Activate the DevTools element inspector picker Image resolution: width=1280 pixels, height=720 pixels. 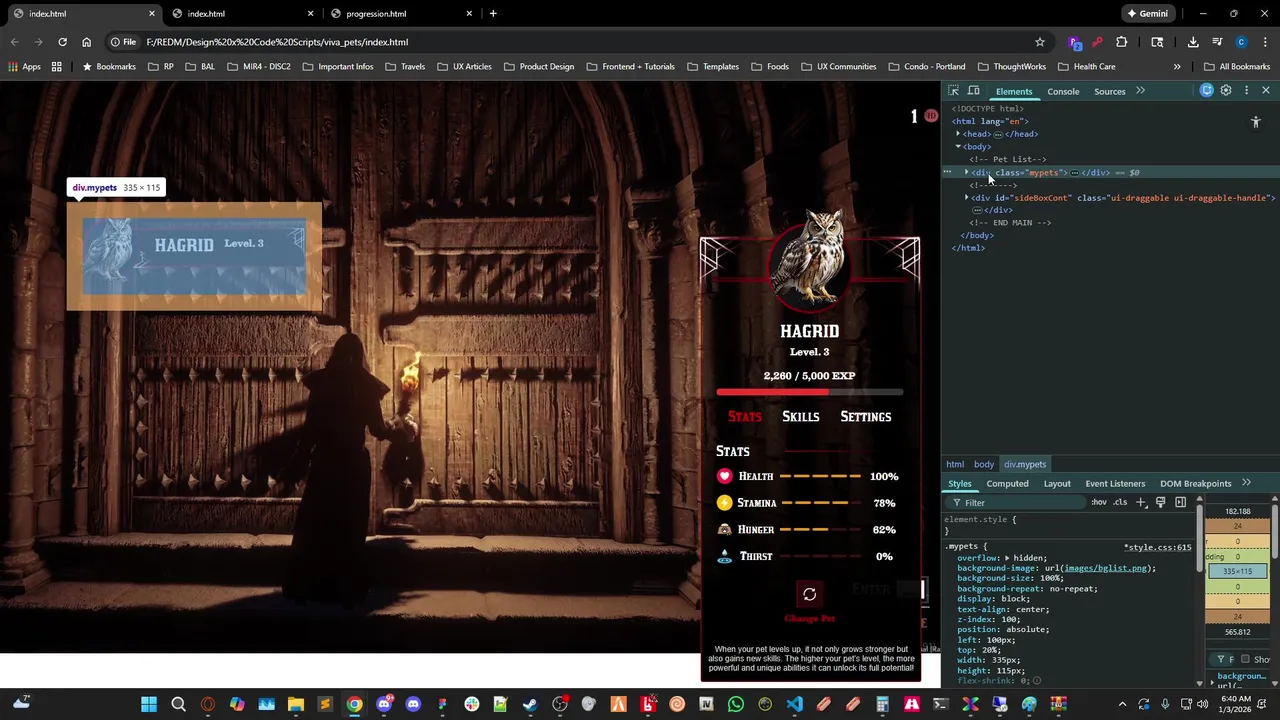click(x=953, y=91)
